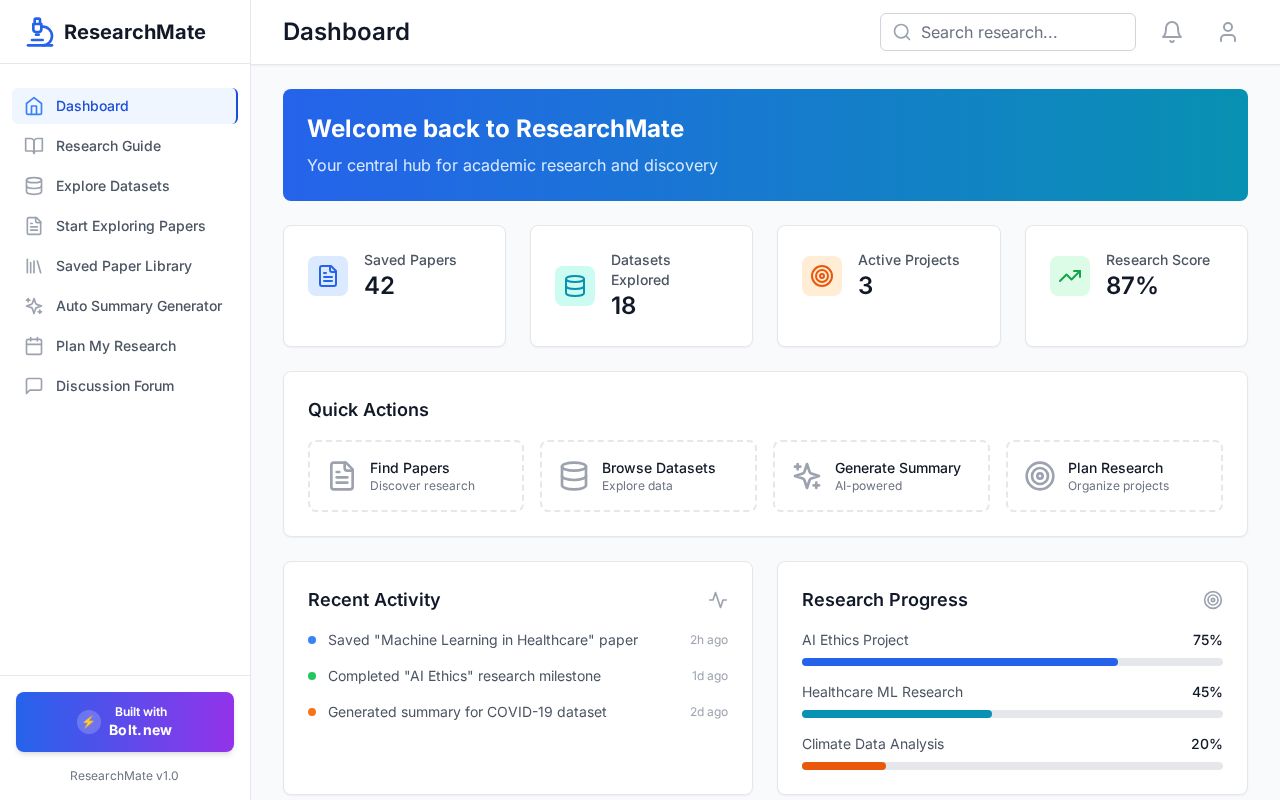Click the Browse Datasets quick action
Image resolution: width=1280 pixels, height=800 pixels.
[649, 476]
